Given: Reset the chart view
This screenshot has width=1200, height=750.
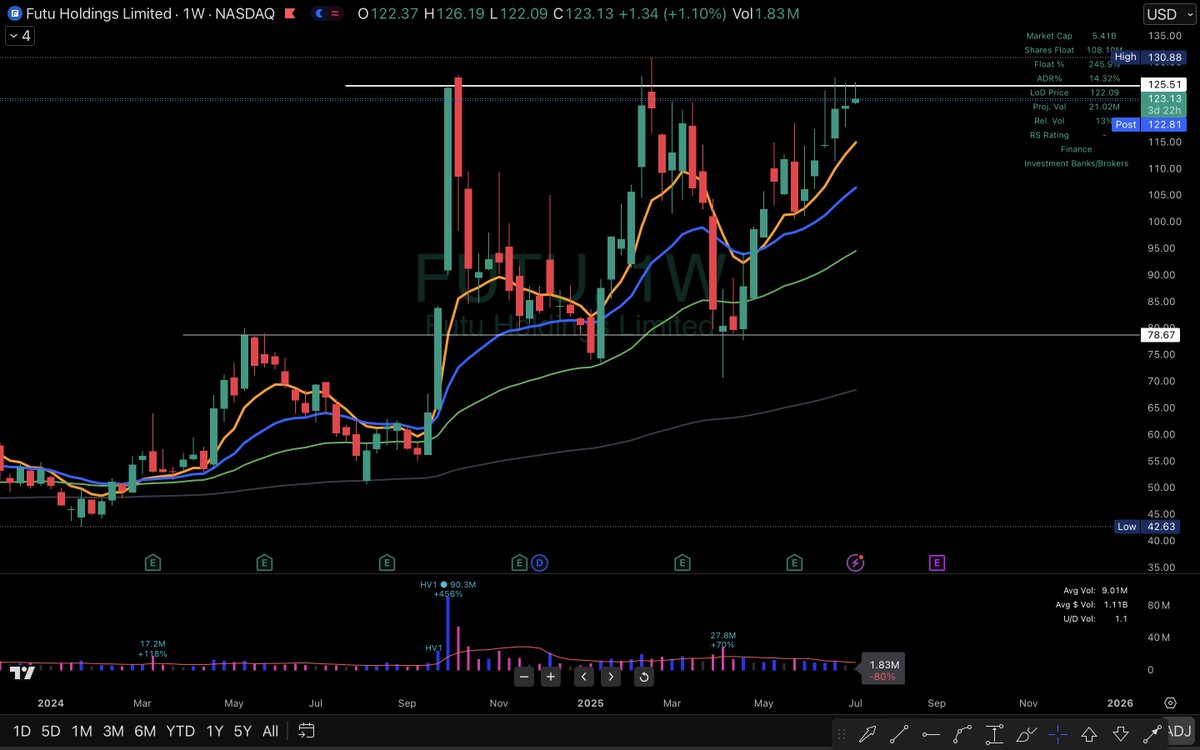Looking at the screenshot, I should (x=645, y=677).
